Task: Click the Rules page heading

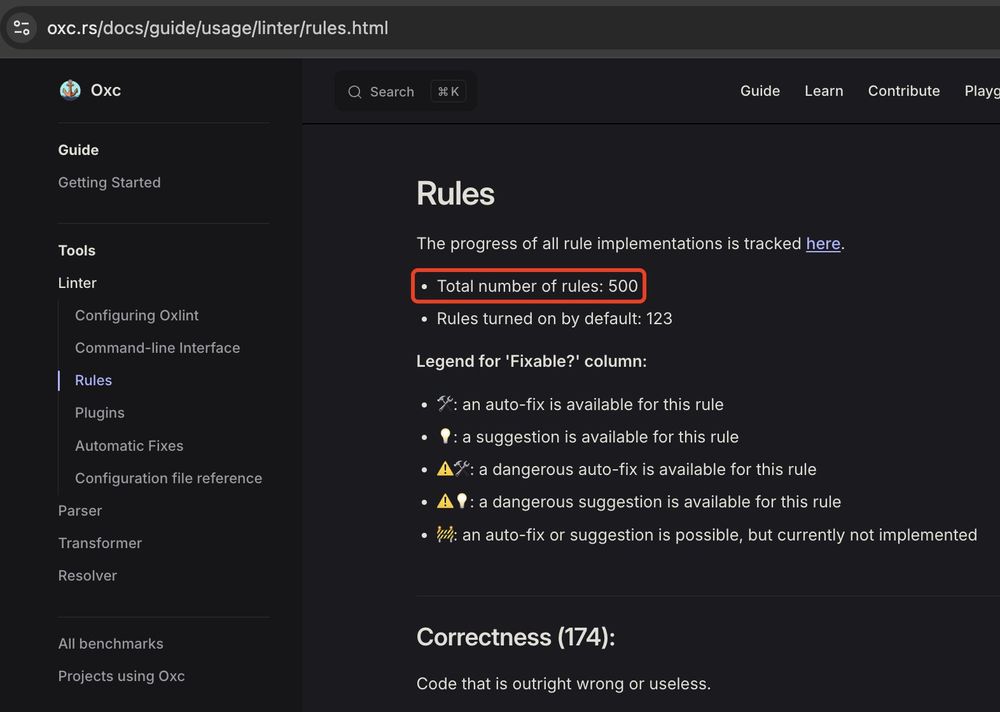Action: click(x=455, y=193)
